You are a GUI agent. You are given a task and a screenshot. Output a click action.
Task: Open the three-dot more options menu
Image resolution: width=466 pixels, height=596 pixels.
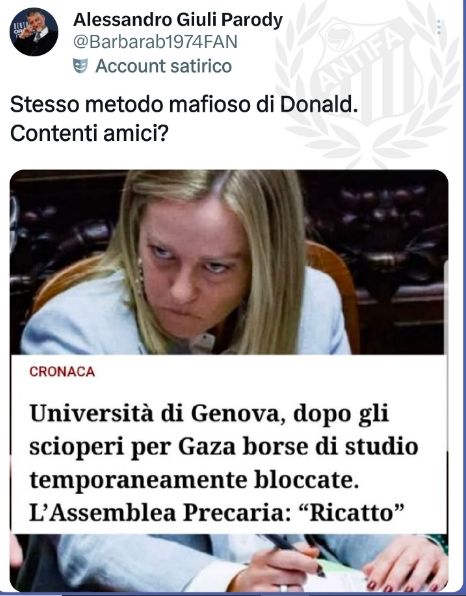click(x=439, y=27)
